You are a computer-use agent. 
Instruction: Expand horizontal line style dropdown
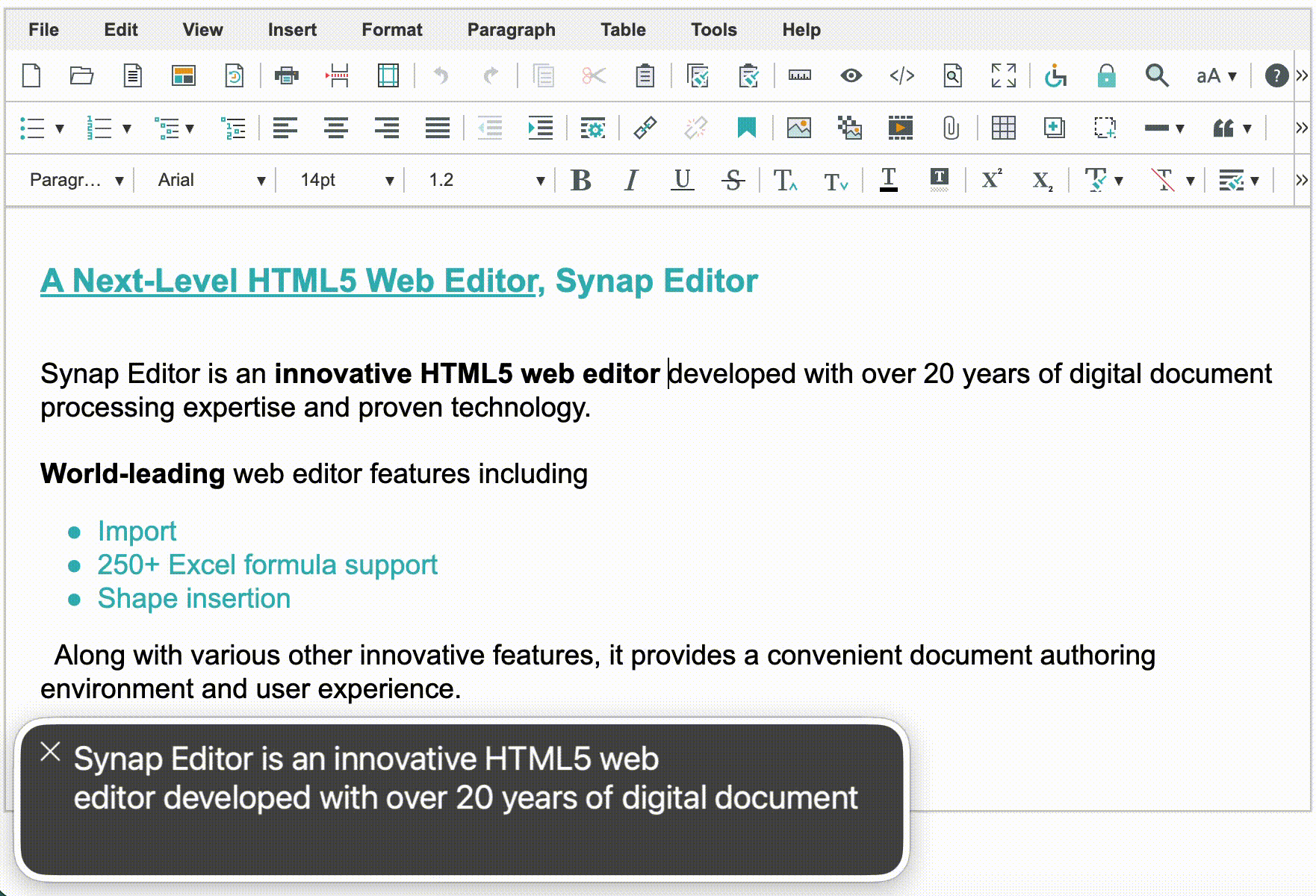[x=1180, y=128]
